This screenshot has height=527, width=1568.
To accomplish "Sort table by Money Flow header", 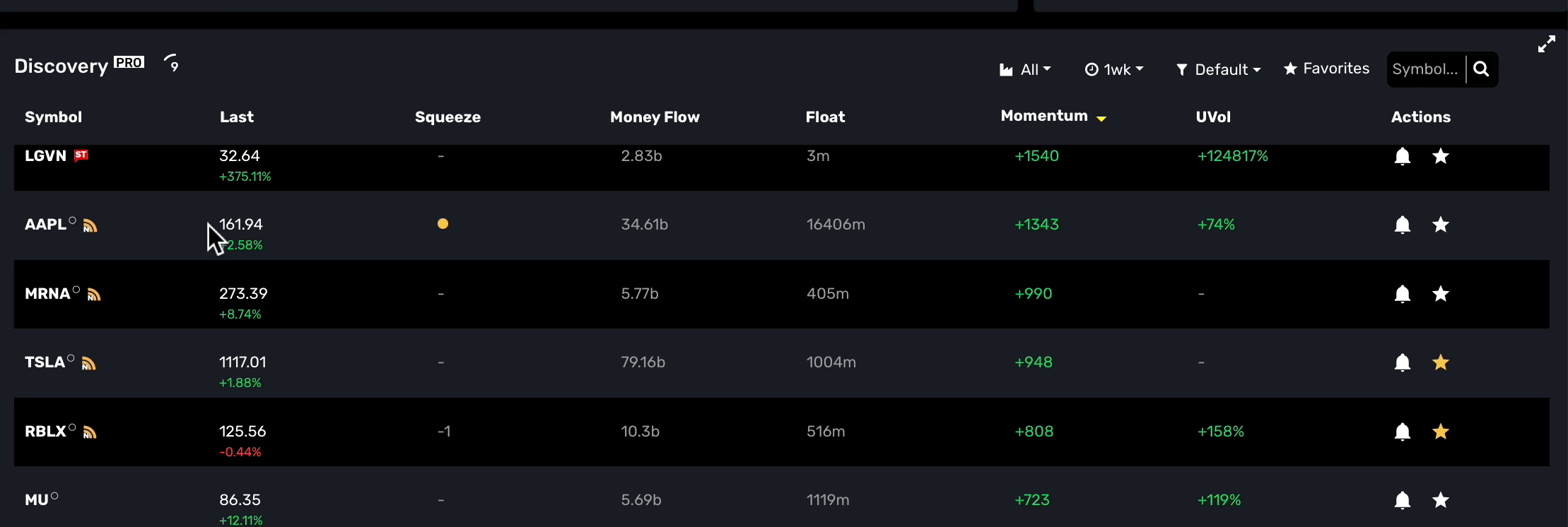I will [655, 117].
